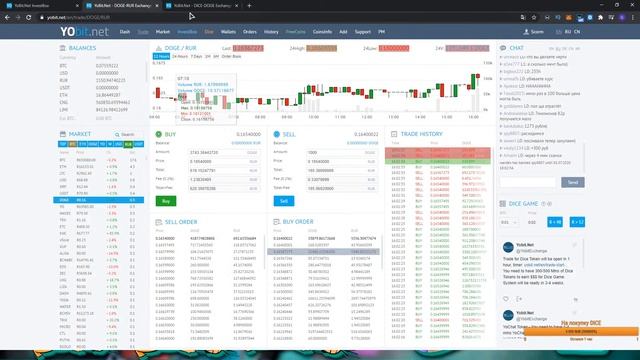
Task: Open the browser extensions puzzle icon
Action: pyautogui.click(x=600, y=18)
